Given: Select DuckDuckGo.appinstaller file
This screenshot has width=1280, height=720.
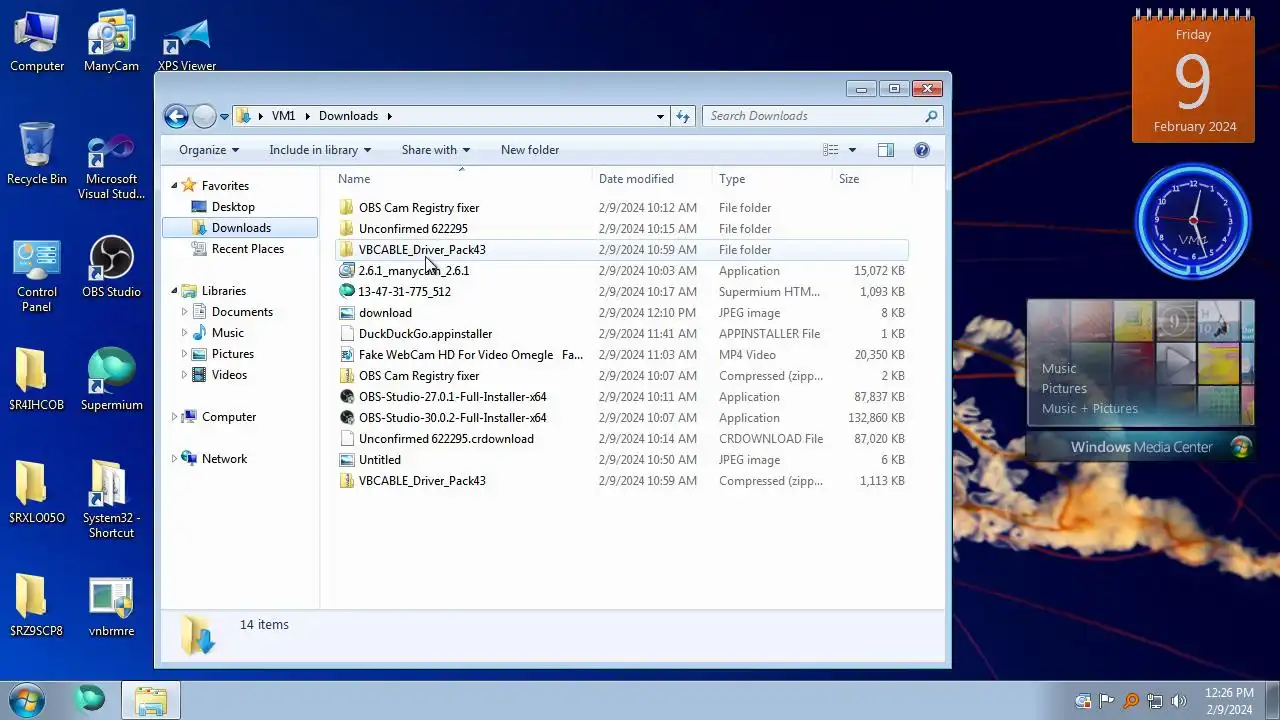Looking at the screenshot, I should click(x=620, y=334).
